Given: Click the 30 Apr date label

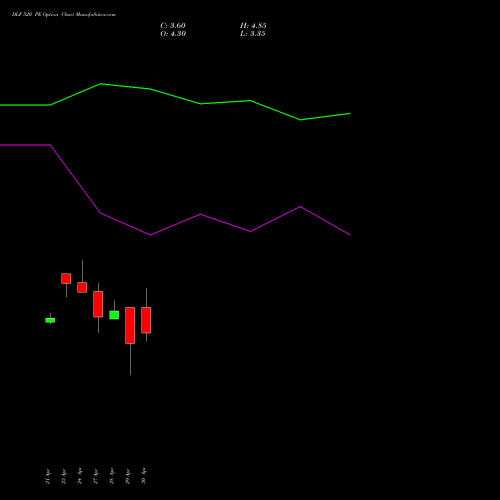Looking at the screenshot, I should coord(144,476).
